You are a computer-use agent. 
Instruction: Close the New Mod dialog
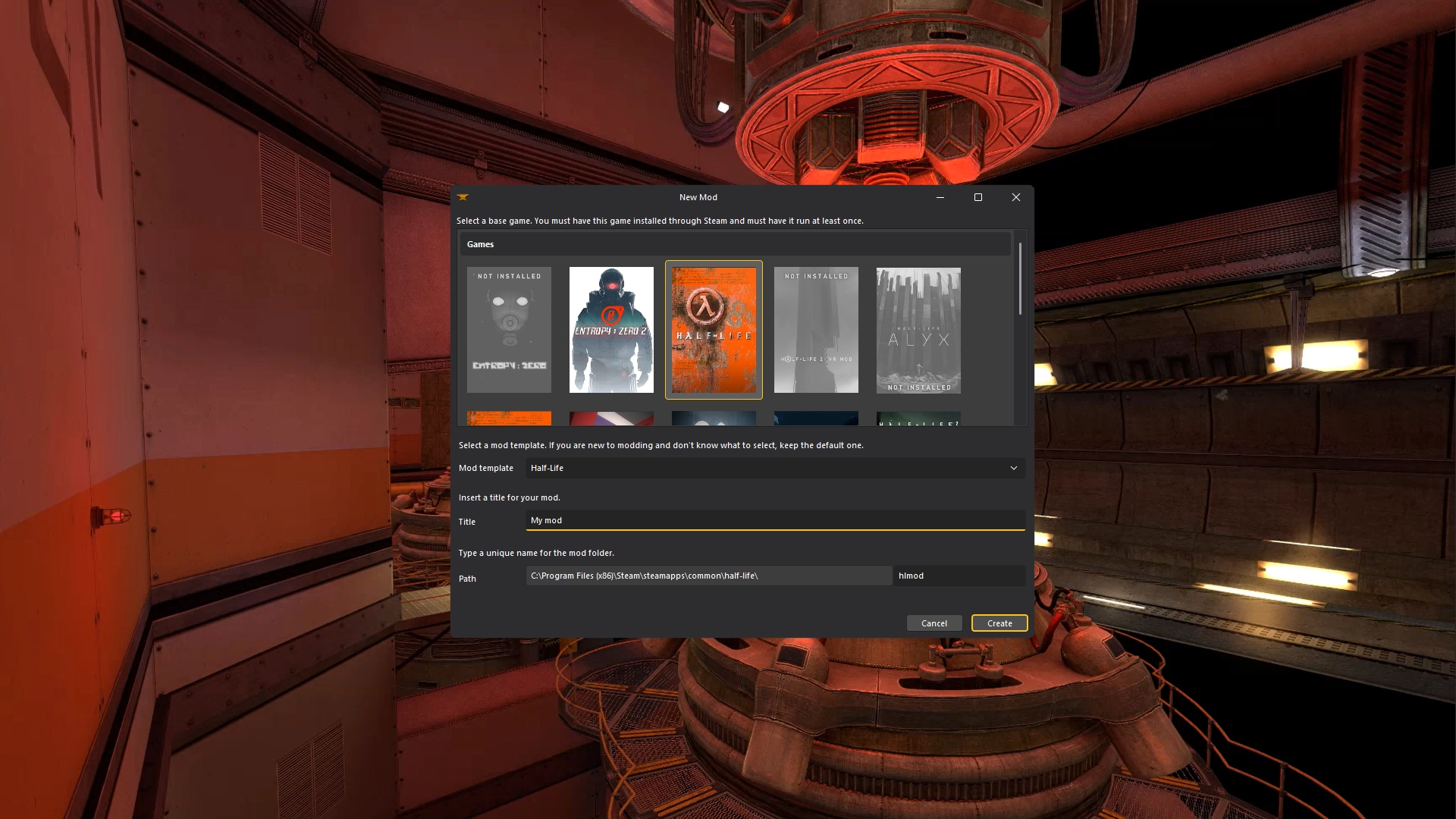coord(1016,197)
